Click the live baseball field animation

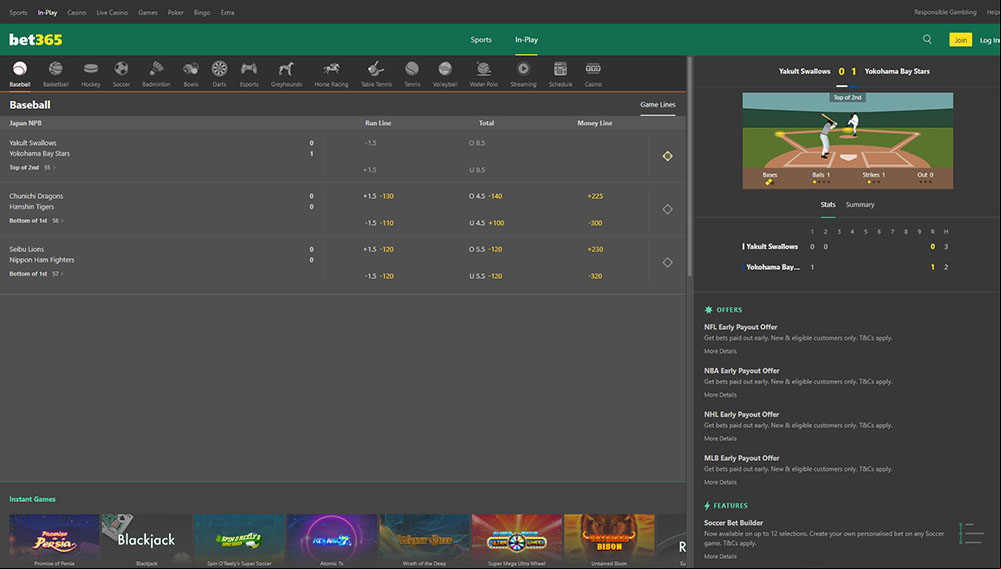tap(847, 140)
